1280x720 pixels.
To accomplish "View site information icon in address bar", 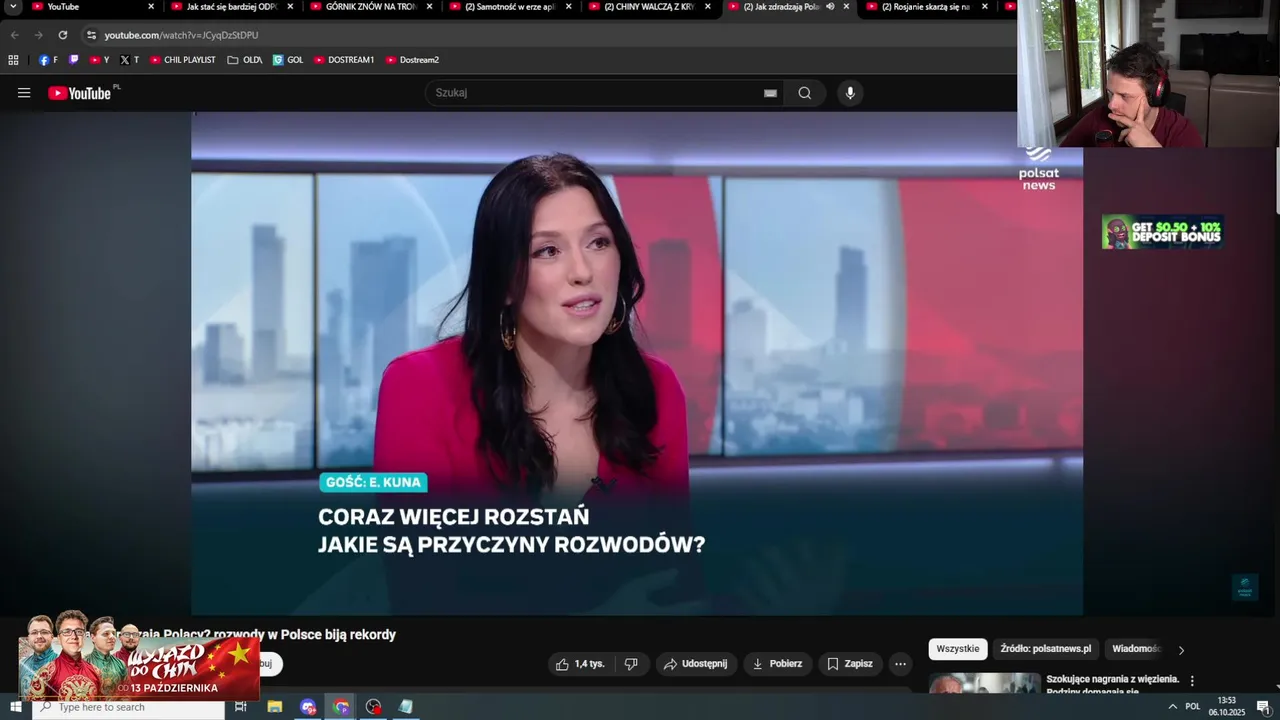I will click(91, 35).
